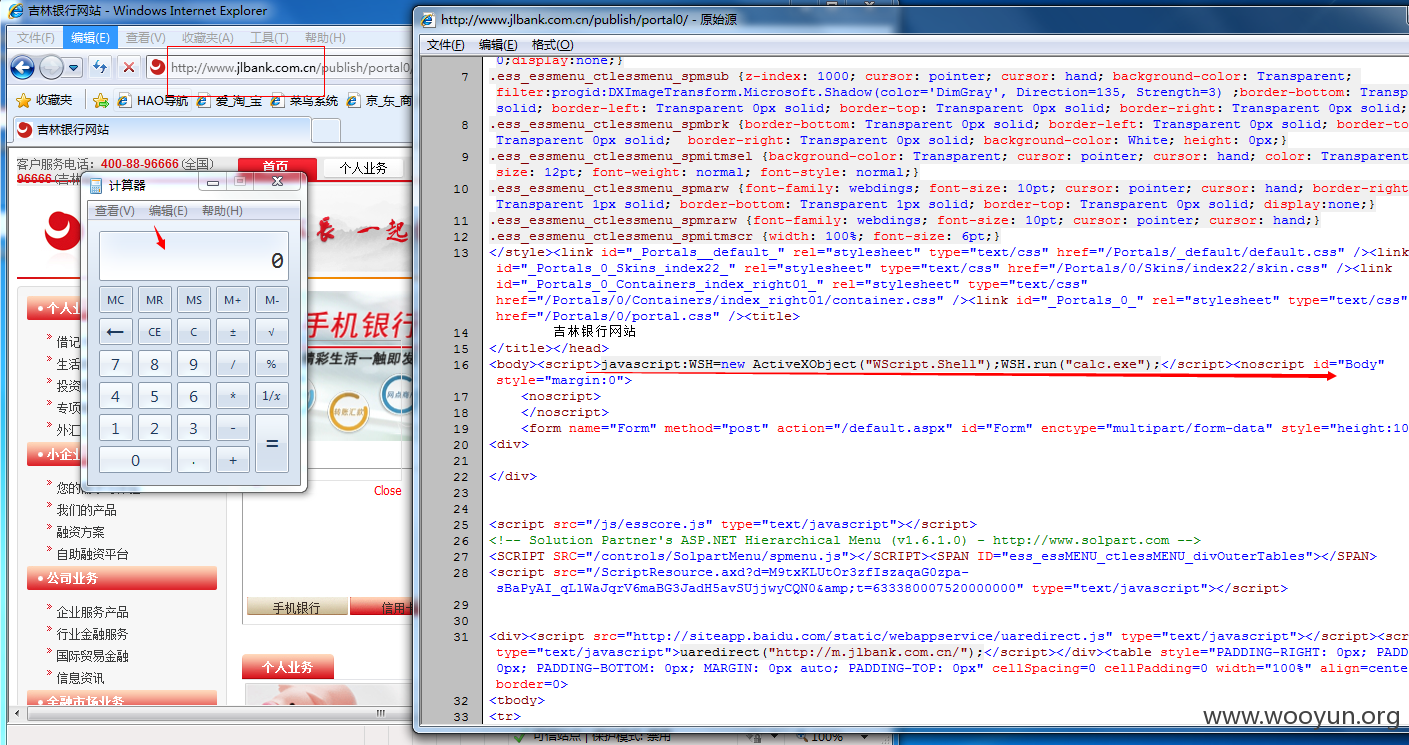This screenshot has height=745, width=1409.
Task: Click calculator digit 8 button
Action: click(x=155, y=364)
